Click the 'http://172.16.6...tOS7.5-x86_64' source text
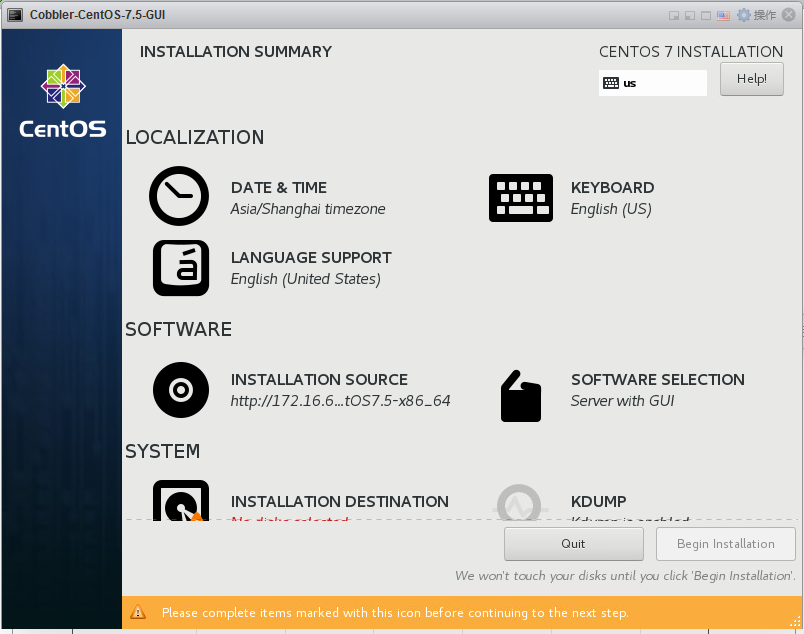Image resolution: width=804 pixels, height=634 pixels. (340, 401)
